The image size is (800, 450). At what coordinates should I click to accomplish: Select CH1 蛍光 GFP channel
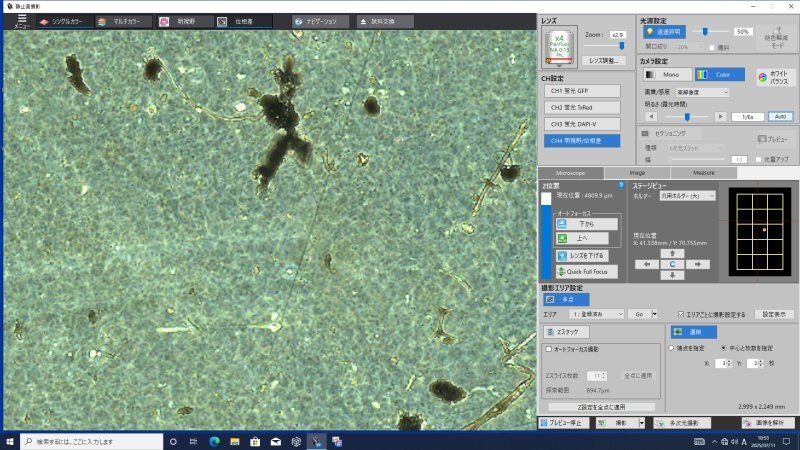(x=582, y=91)
